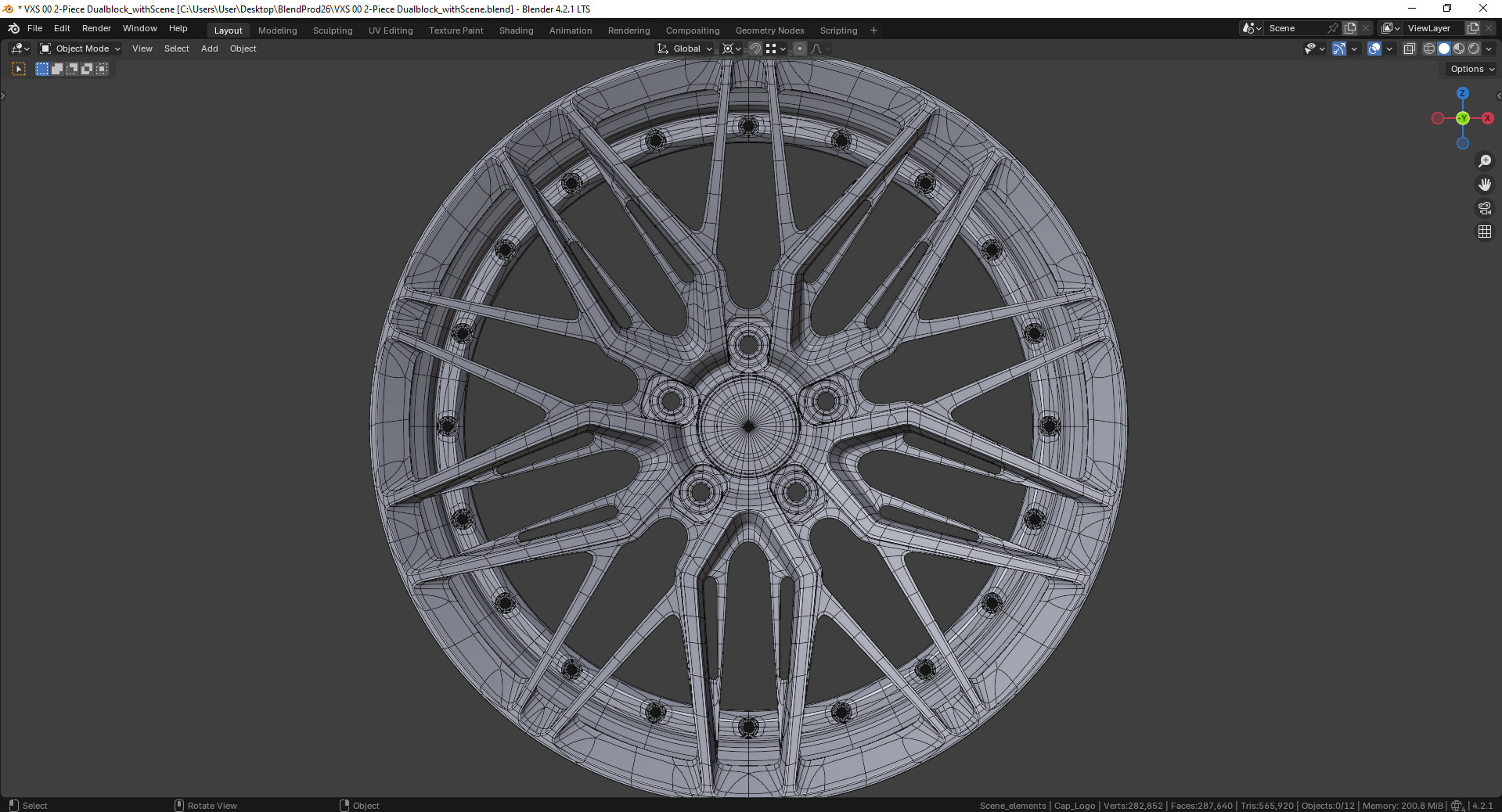1502x812 pixels.
Task: Switch to the Texture Paint workspace tab
Action: coord(456,31)
